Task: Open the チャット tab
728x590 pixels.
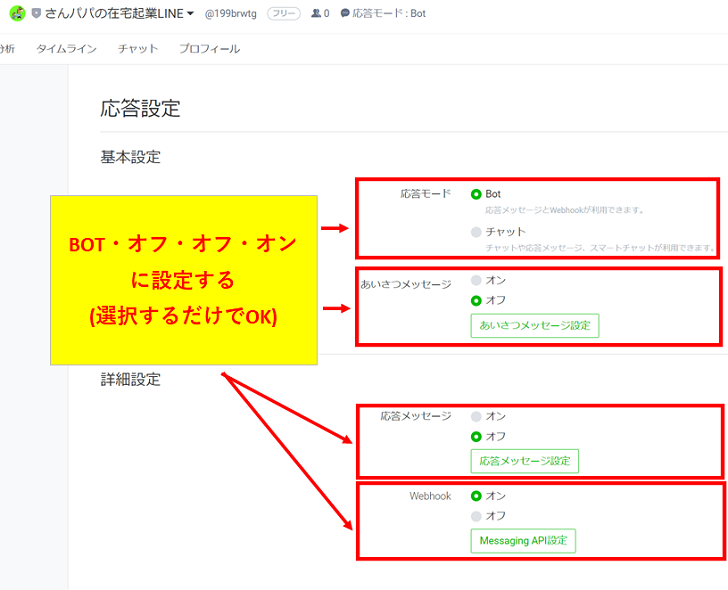Action: 138,49
